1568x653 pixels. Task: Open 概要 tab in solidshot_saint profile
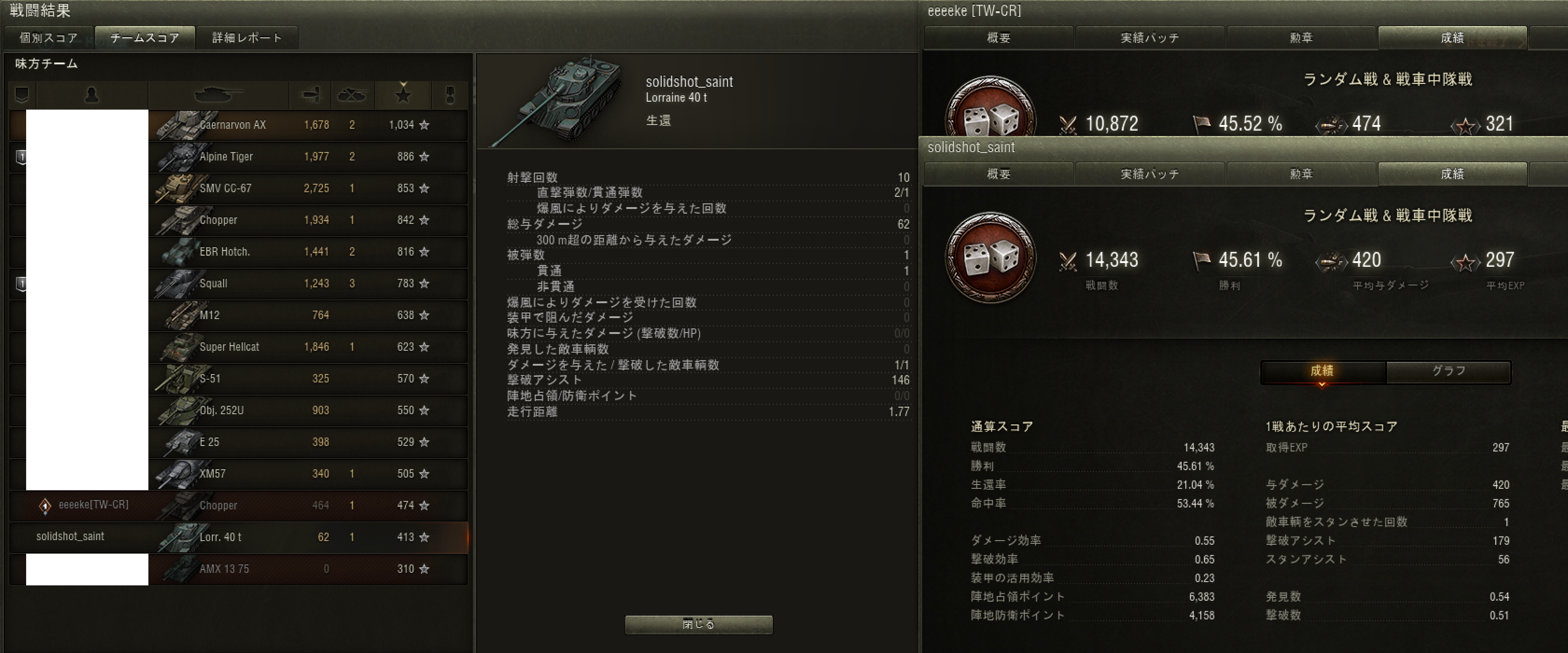coord(999,174)
